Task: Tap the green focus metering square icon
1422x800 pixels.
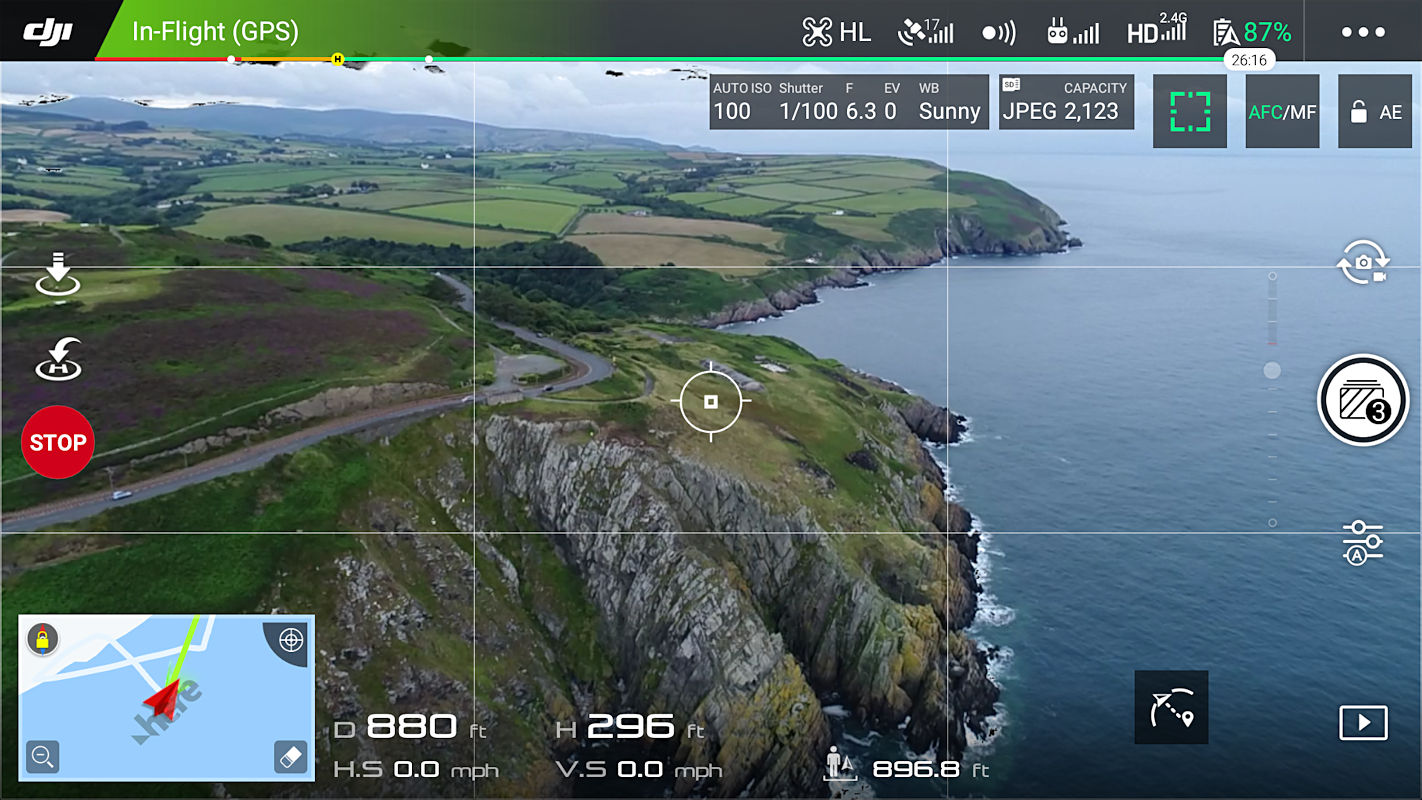Action: (1189, 112)
